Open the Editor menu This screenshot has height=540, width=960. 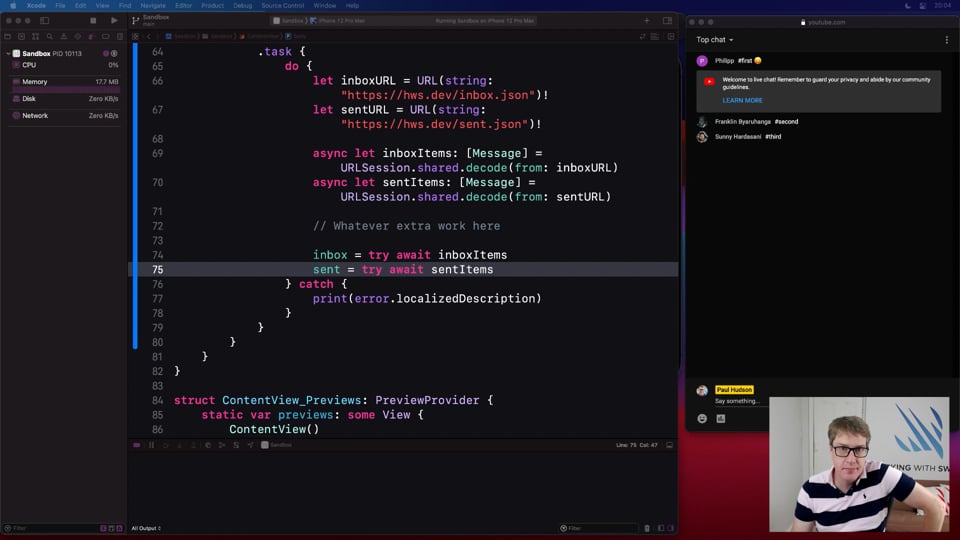(184, 6)
